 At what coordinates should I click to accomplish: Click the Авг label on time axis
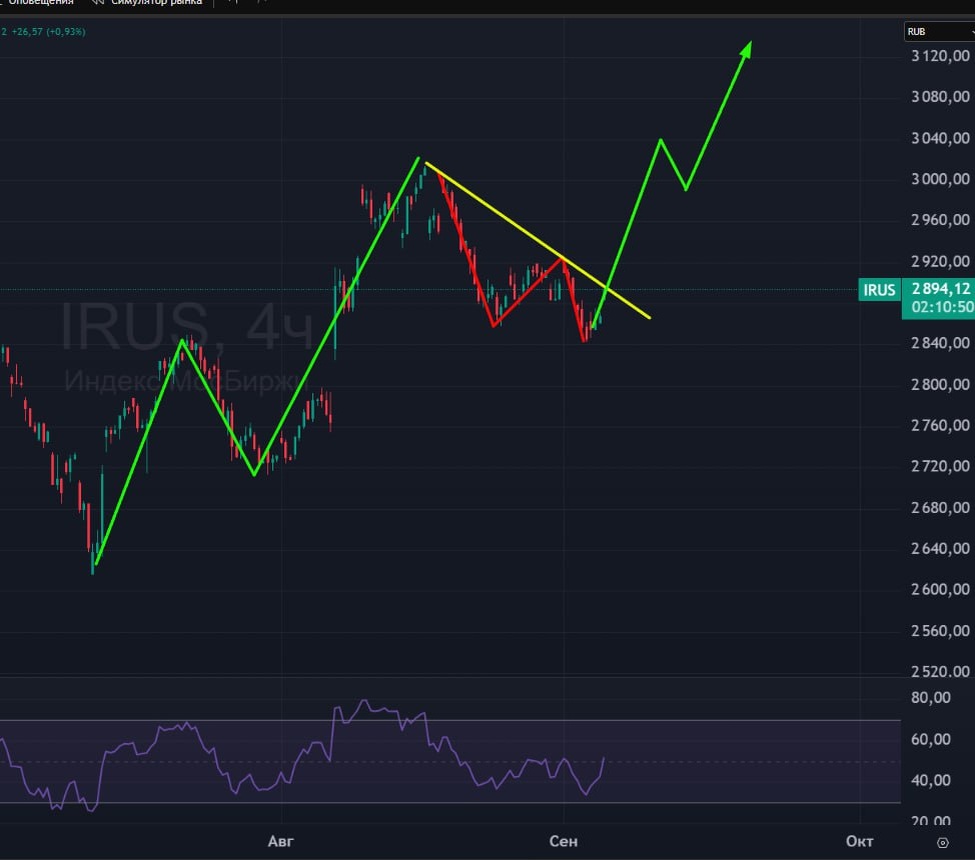(280, 841)
